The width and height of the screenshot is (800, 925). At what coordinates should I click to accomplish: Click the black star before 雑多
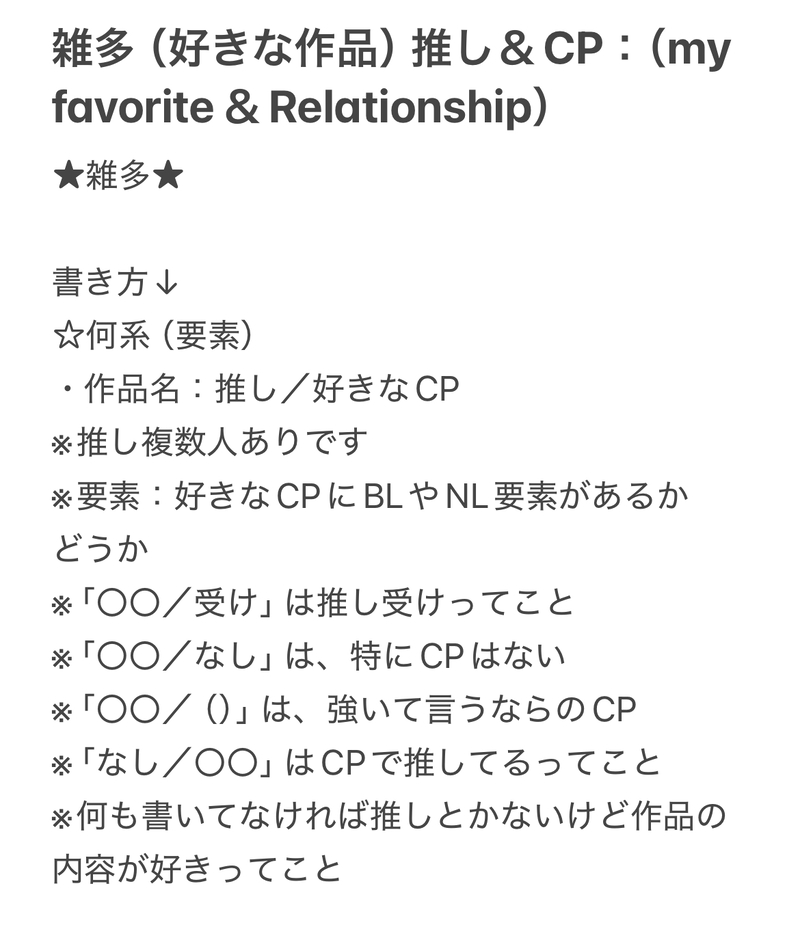[x=69, y=176]
